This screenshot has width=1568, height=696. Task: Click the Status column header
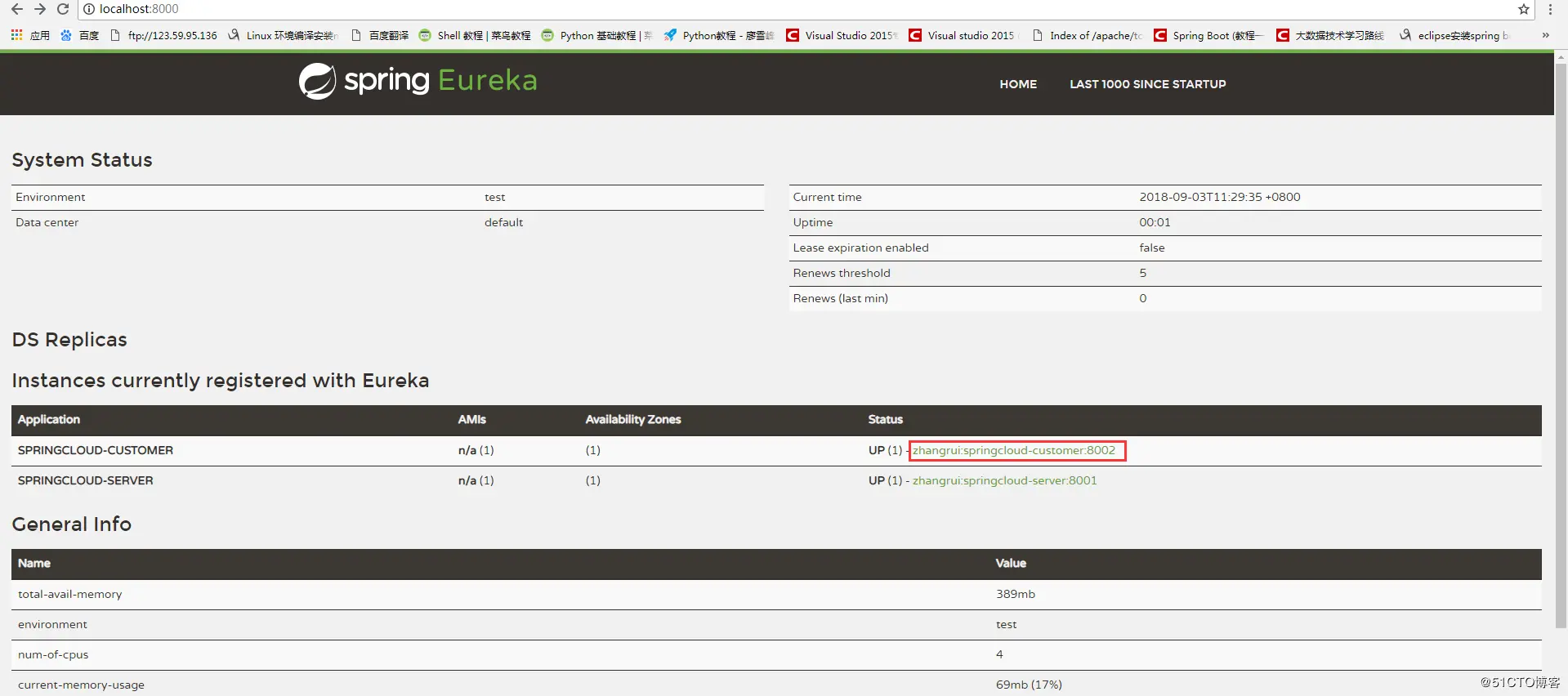(x=885, y=419)
